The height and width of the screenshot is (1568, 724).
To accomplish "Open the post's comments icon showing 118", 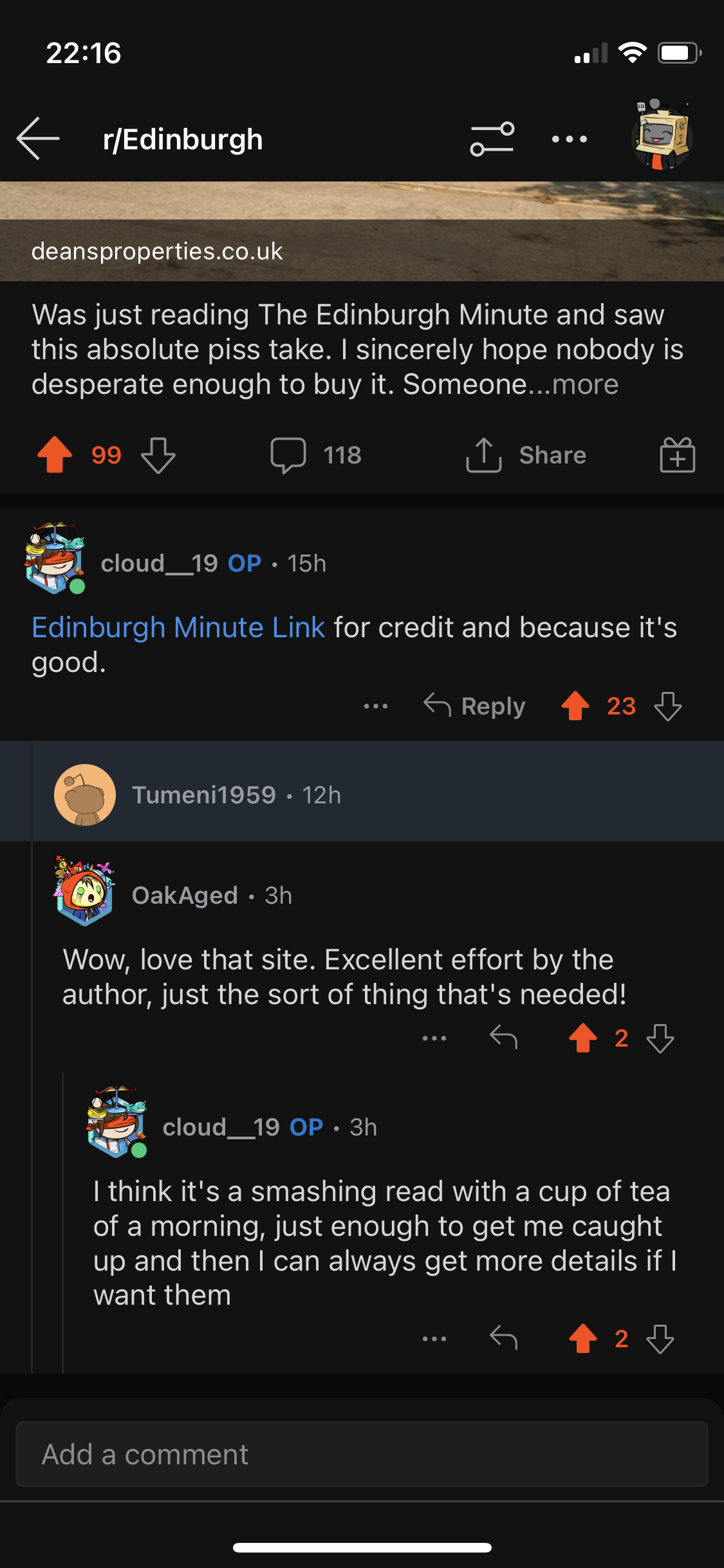I will pos(315,456).
